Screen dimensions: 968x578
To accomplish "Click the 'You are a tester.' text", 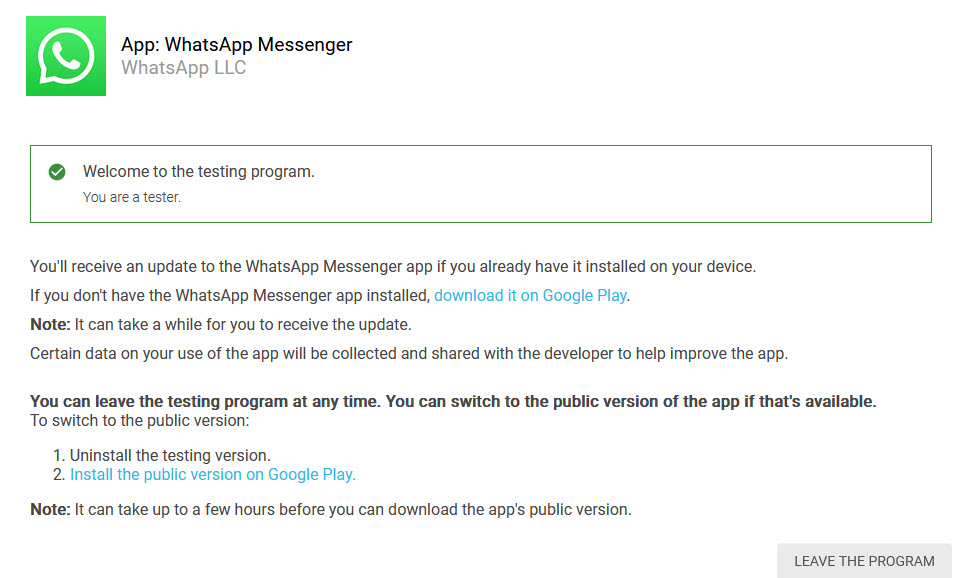I will click(131, 197).
